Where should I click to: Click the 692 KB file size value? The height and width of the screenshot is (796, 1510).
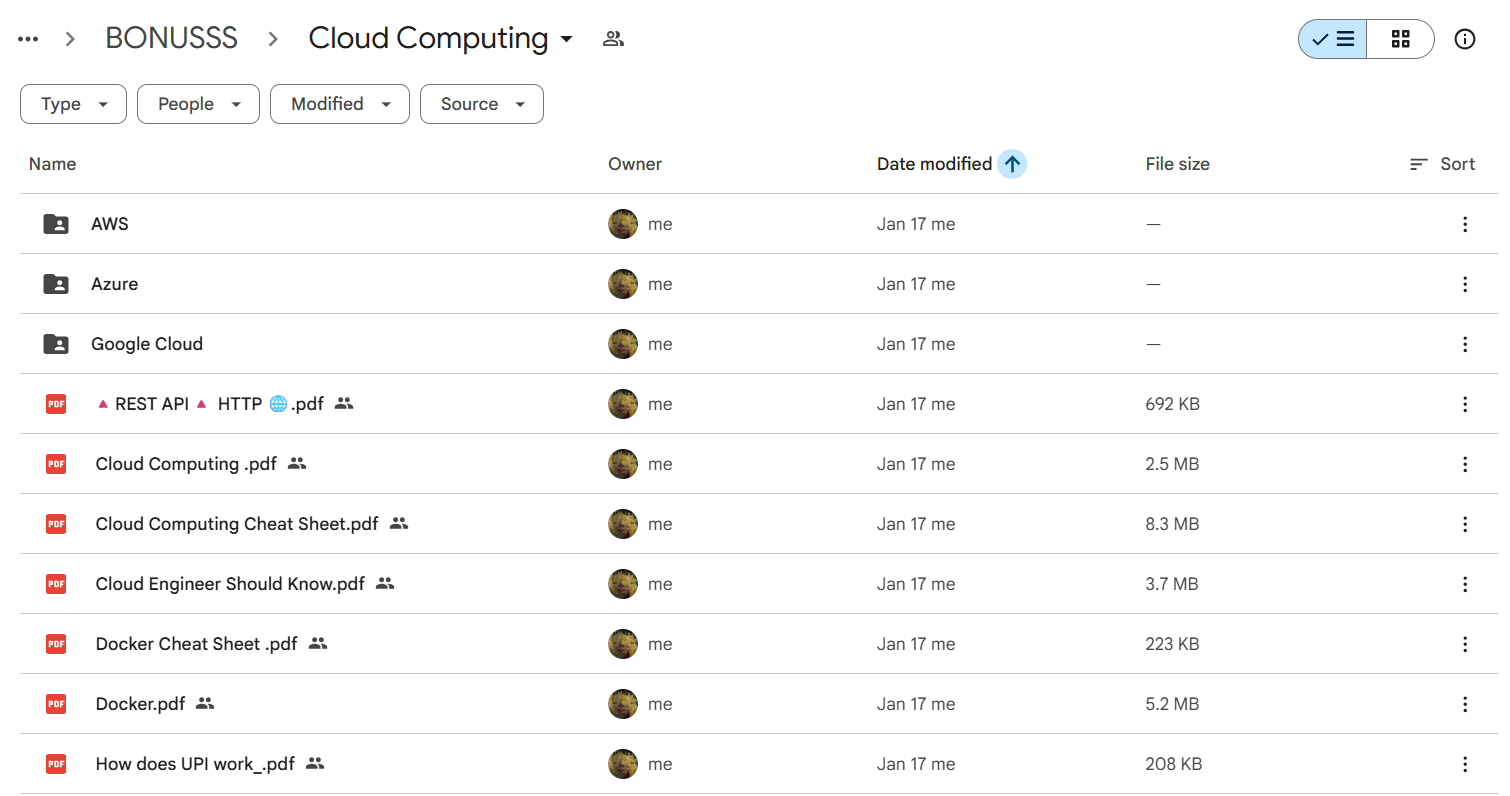pos(1173,404)
